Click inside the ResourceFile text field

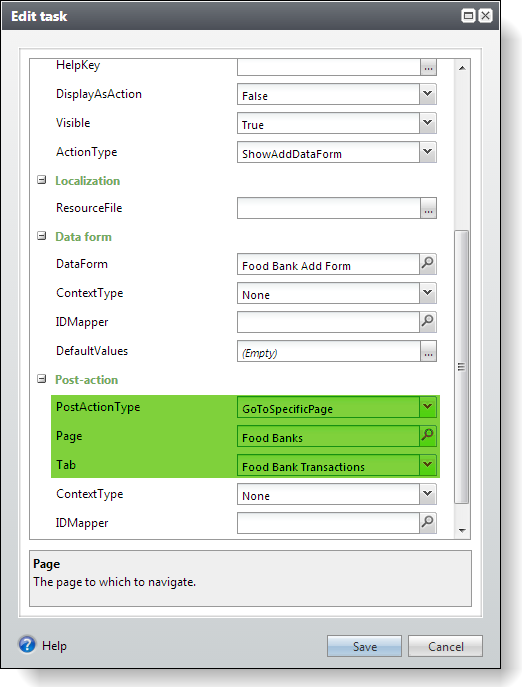[x=329, y=208]
